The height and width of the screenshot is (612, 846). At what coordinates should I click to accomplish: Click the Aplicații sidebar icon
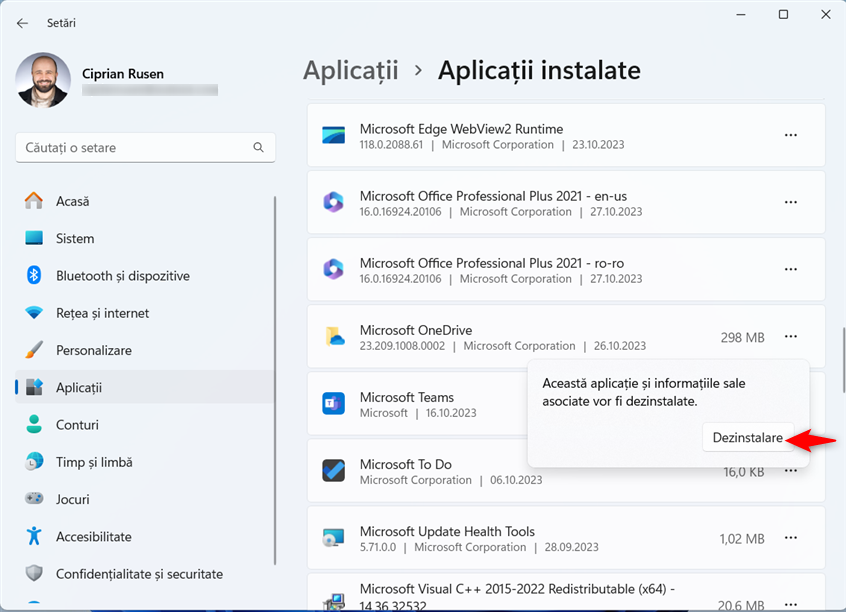pos(34,387)
